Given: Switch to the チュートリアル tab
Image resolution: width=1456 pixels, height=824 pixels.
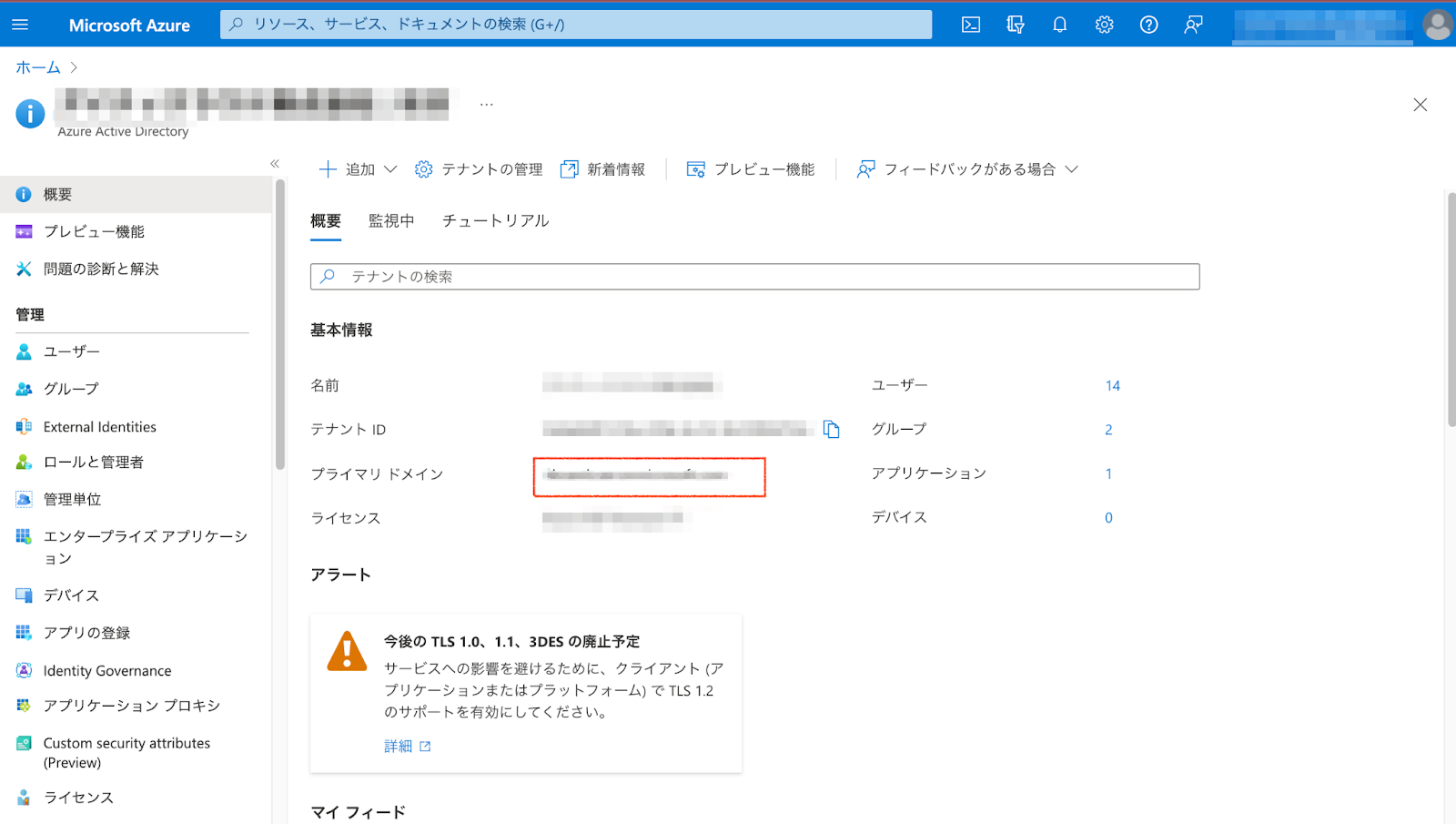Looking at the screenshot, I should pyautogui.click(x=495, y=221).
